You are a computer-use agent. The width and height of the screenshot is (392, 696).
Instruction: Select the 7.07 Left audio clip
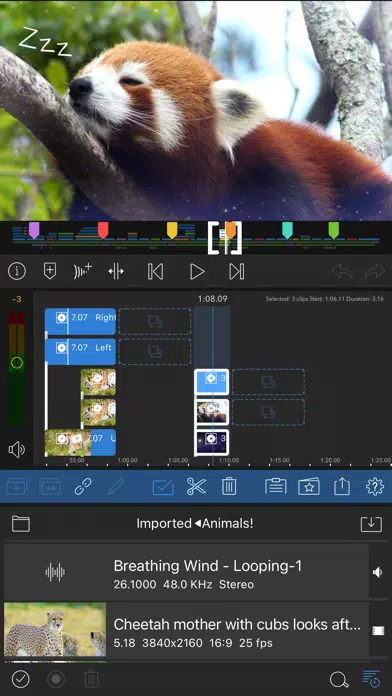pos(80,352)
